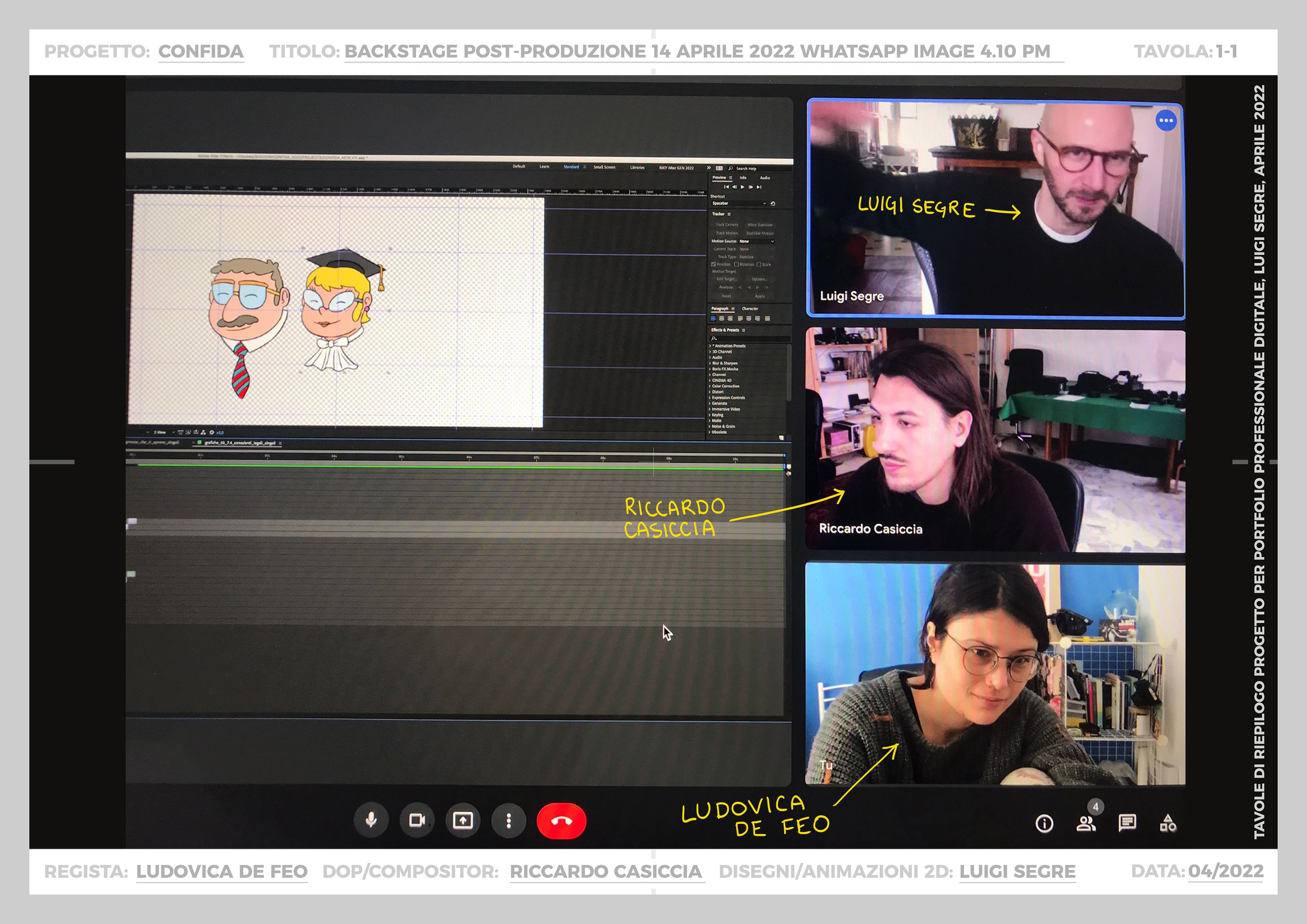Click the reset shortcut arrow beside Spacebar
Viewport: 1307px width, 924px height.
point(773,204)
